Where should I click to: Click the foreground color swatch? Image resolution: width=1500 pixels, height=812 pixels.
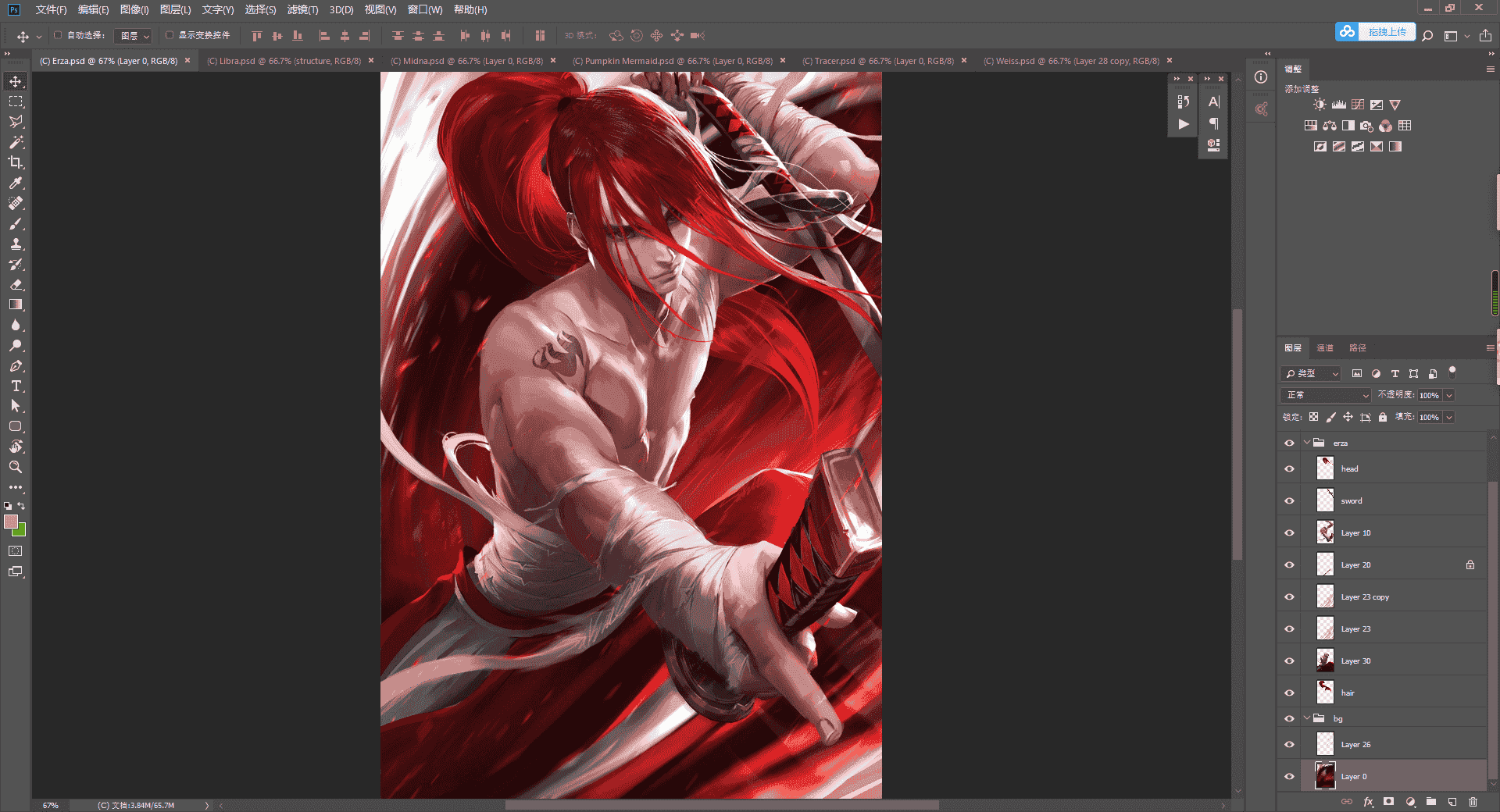tap(11, 522)
